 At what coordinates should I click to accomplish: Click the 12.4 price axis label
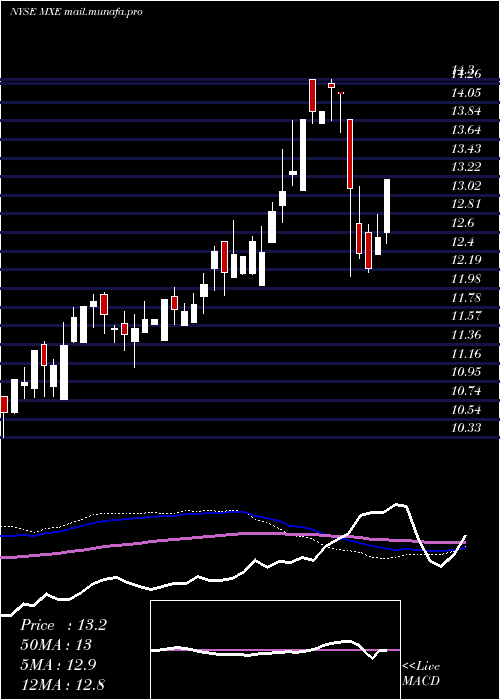[x=463, y=242]
